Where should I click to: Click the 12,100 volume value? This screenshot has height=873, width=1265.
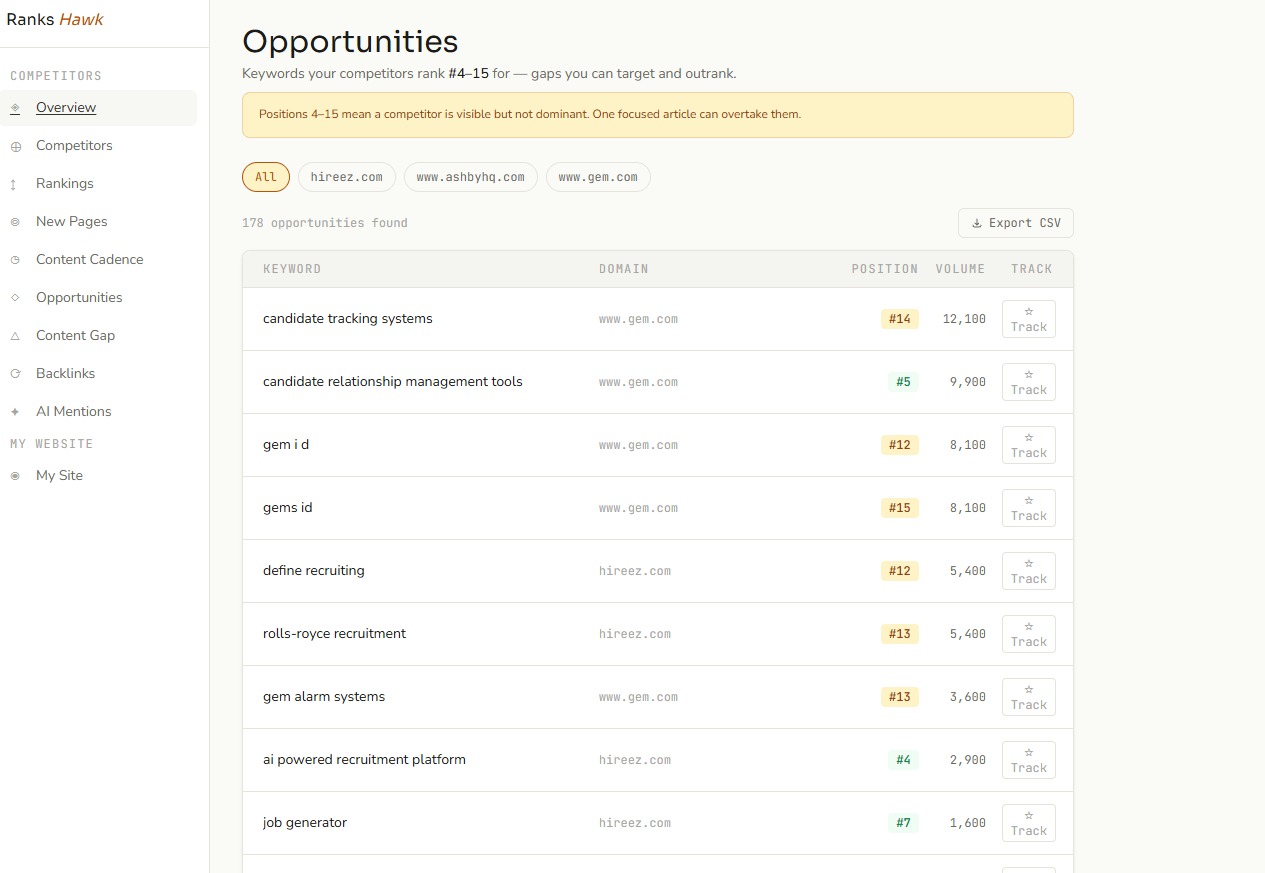click(x=964, y=319)
